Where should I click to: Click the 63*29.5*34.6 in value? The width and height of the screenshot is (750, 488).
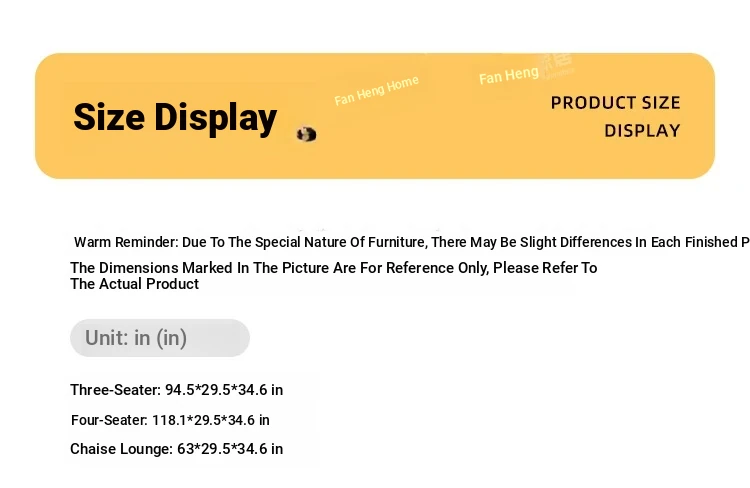point(230,449)
